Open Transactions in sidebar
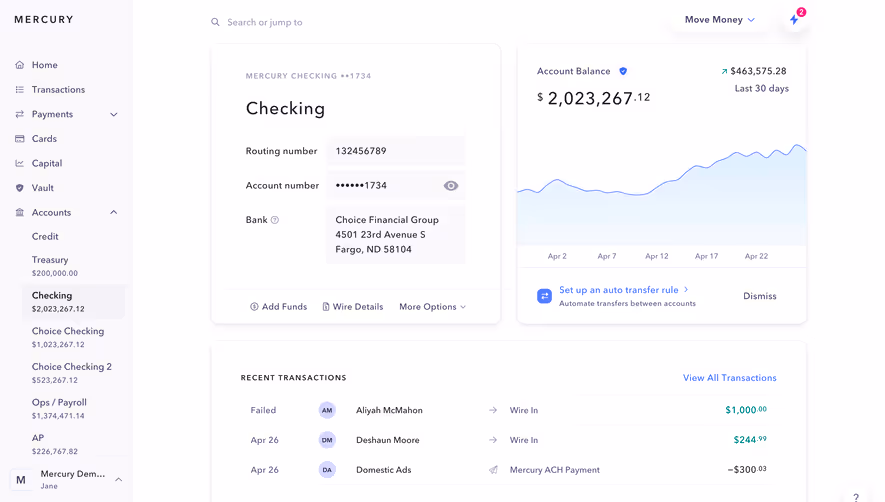 point(58,89)
